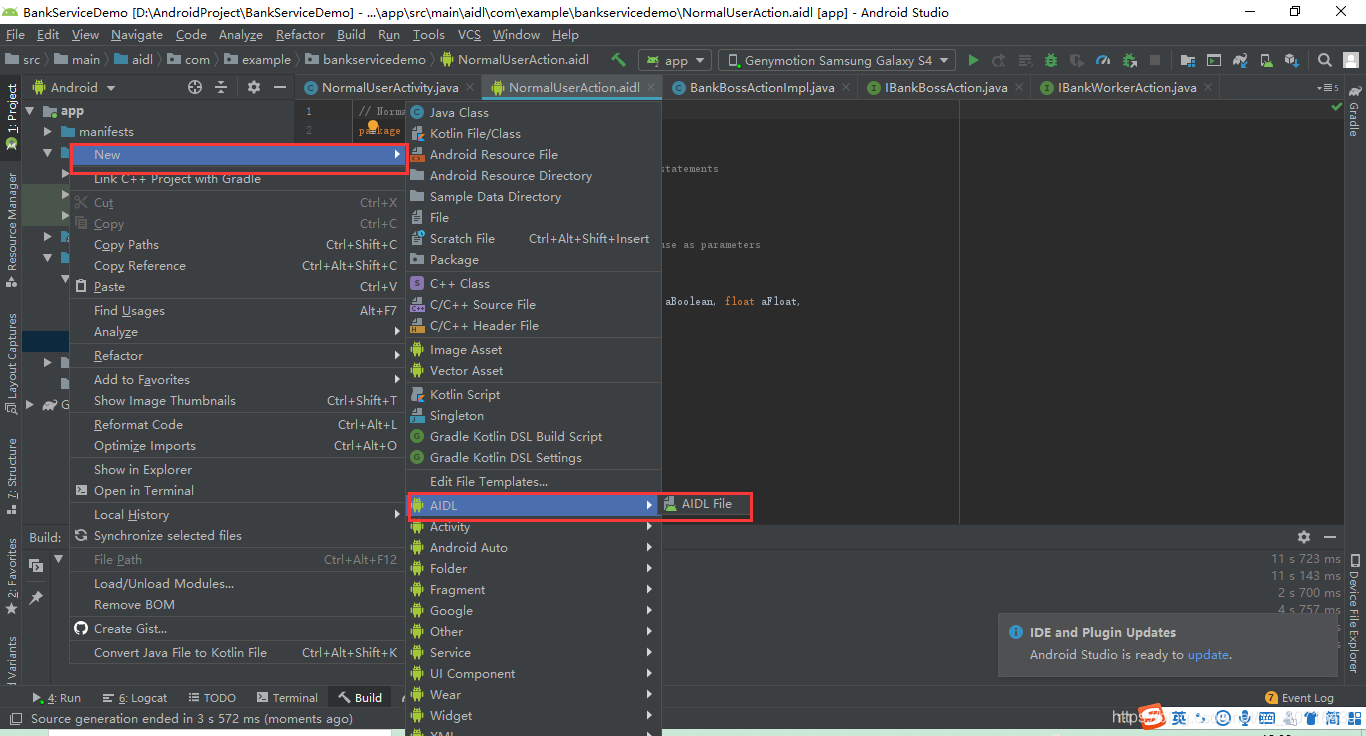Open Device File Explorer side panel
The width and height of the screenshot is (1366, 736).
1354,614
